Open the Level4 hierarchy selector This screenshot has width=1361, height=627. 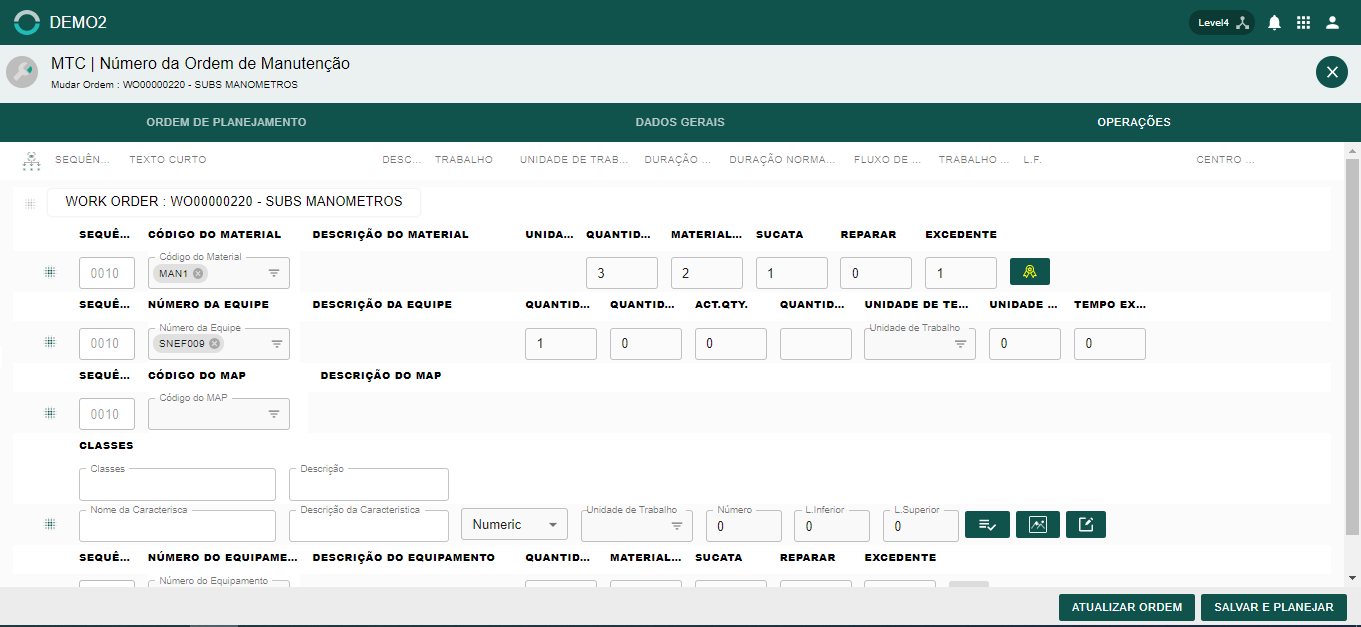[1221, 22]
